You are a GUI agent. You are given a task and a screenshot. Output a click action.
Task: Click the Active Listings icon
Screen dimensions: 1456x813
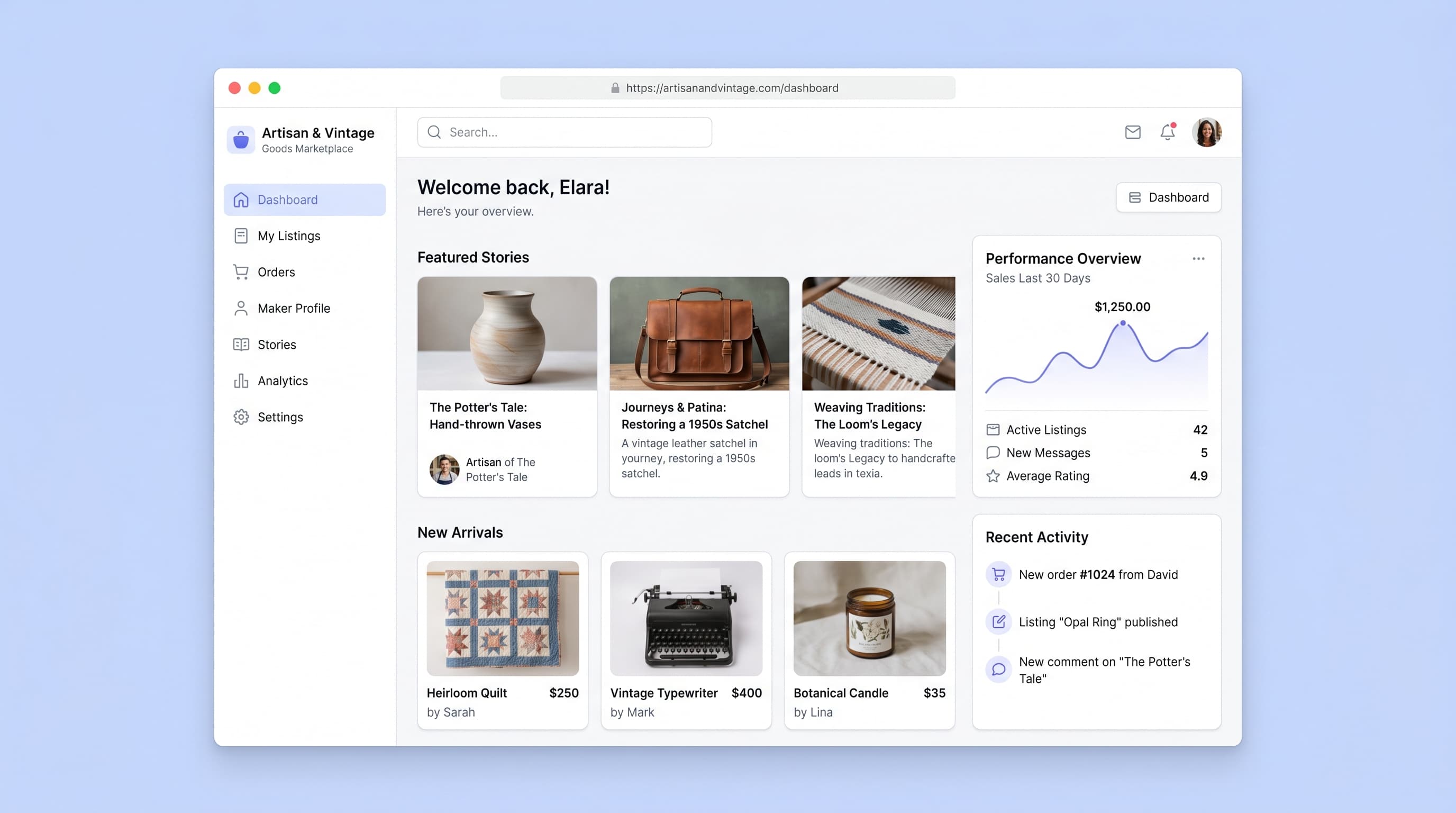(x=993, y=430)
